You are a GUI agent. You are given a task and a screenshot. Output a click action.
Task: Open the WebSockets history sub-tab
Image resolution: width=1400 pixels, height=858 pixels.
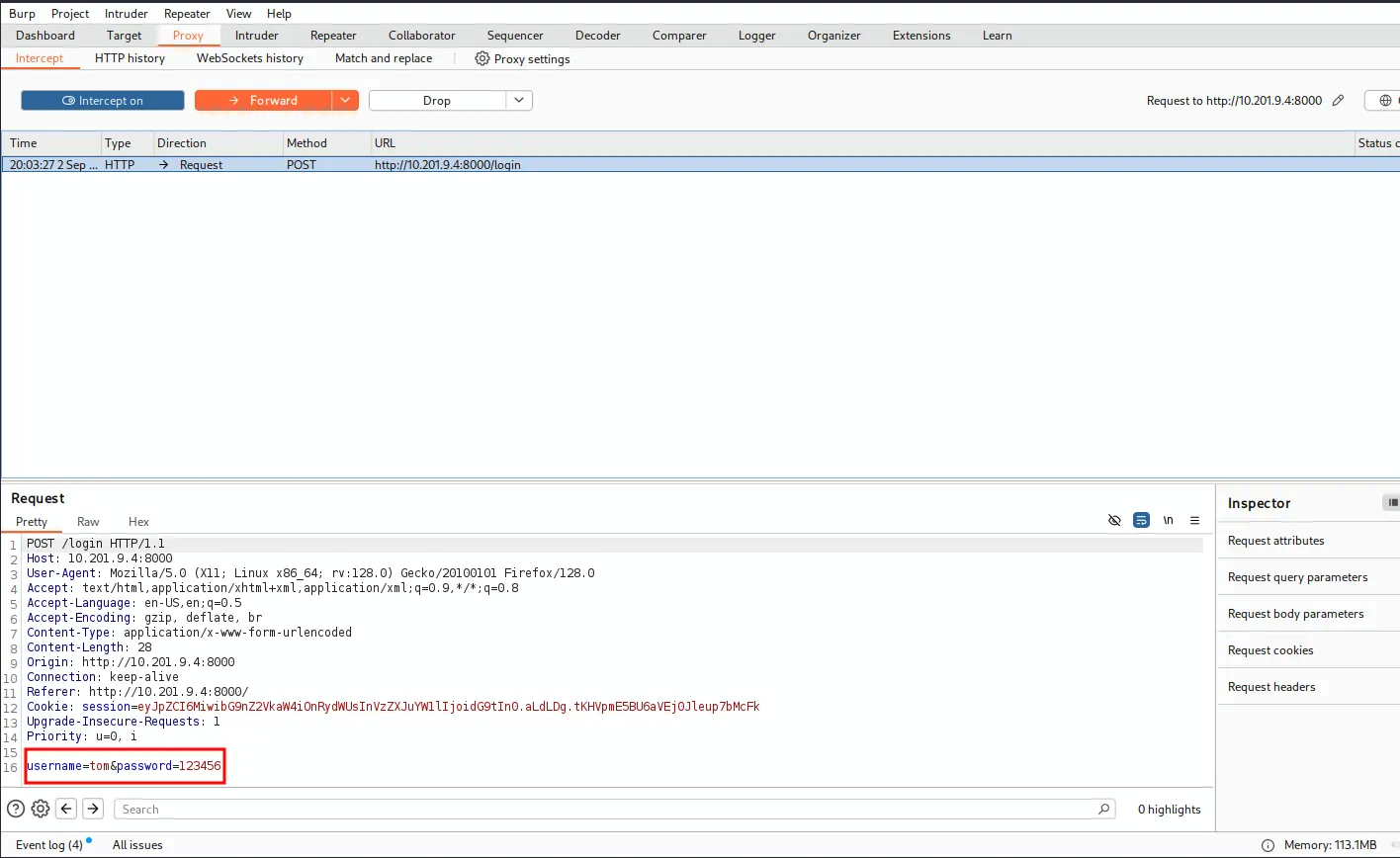click(x=250, y=58)
